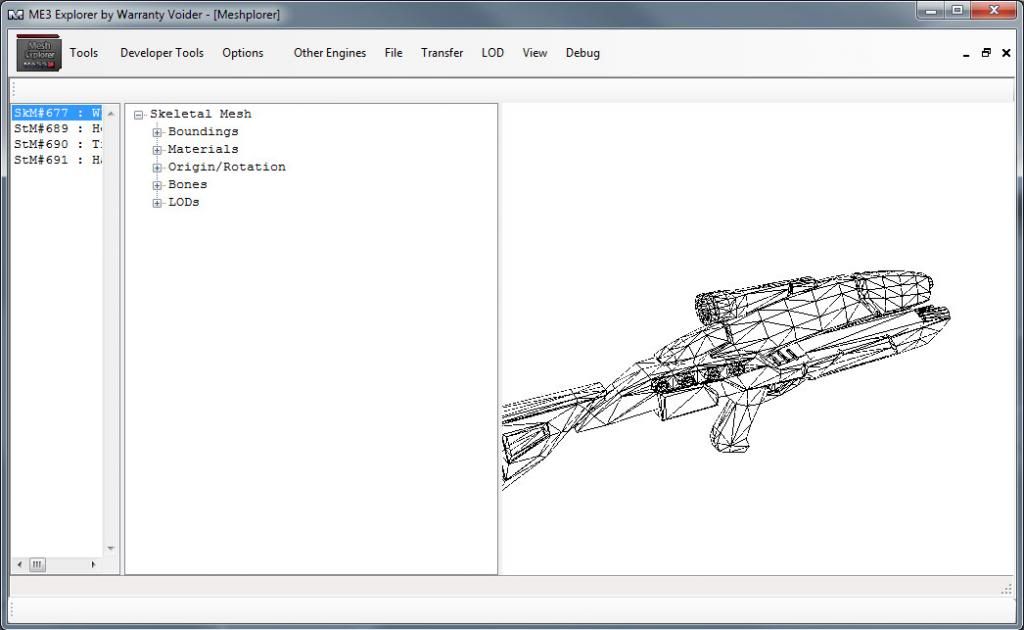
Task: Collapse the Skeletal Mesh tree node
Action: click(138, 115)
